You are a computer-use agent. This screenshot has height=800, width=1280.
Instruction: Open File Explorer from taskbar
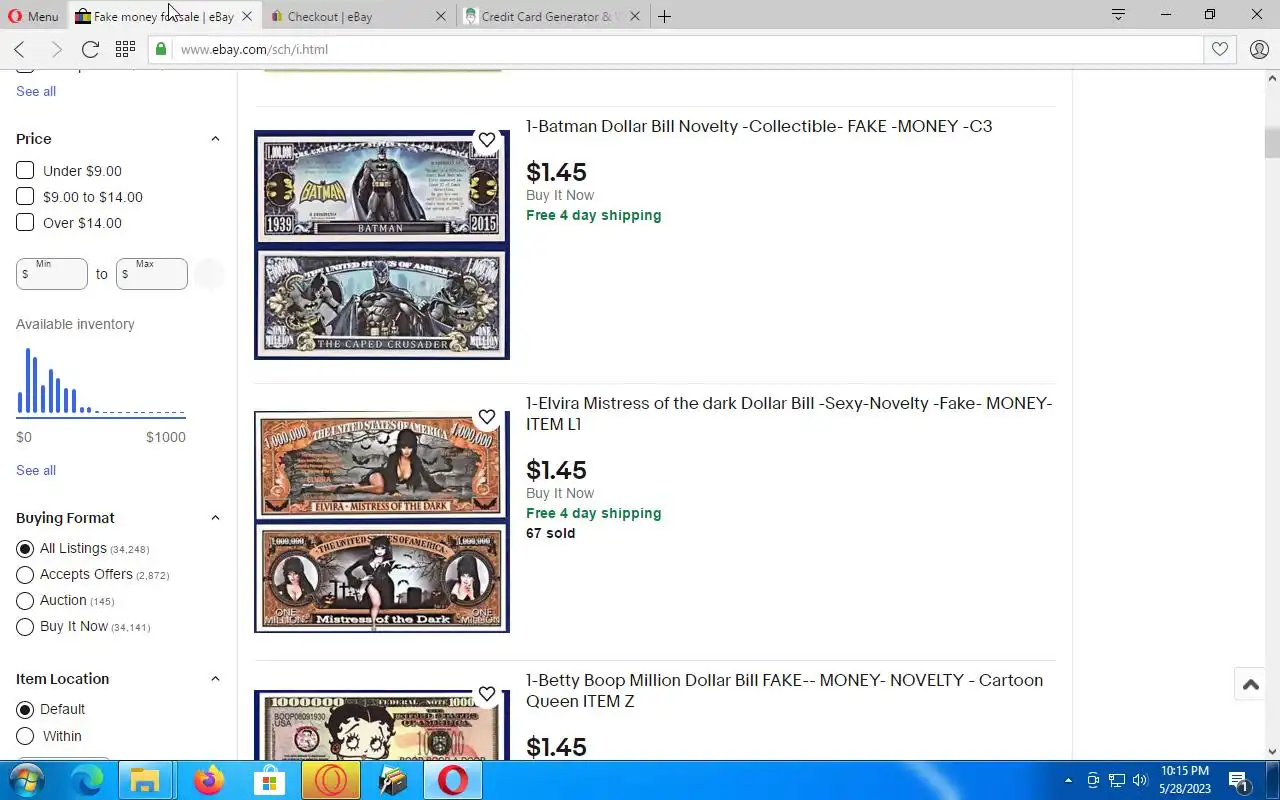(146, 781)
